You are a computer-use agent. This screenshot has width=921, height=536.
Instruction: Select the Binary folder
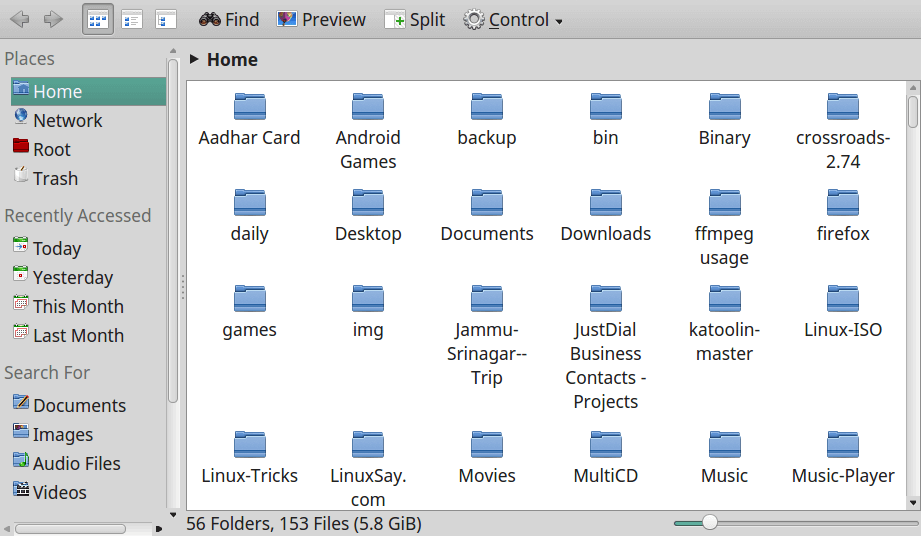click(x=724, y=120)
